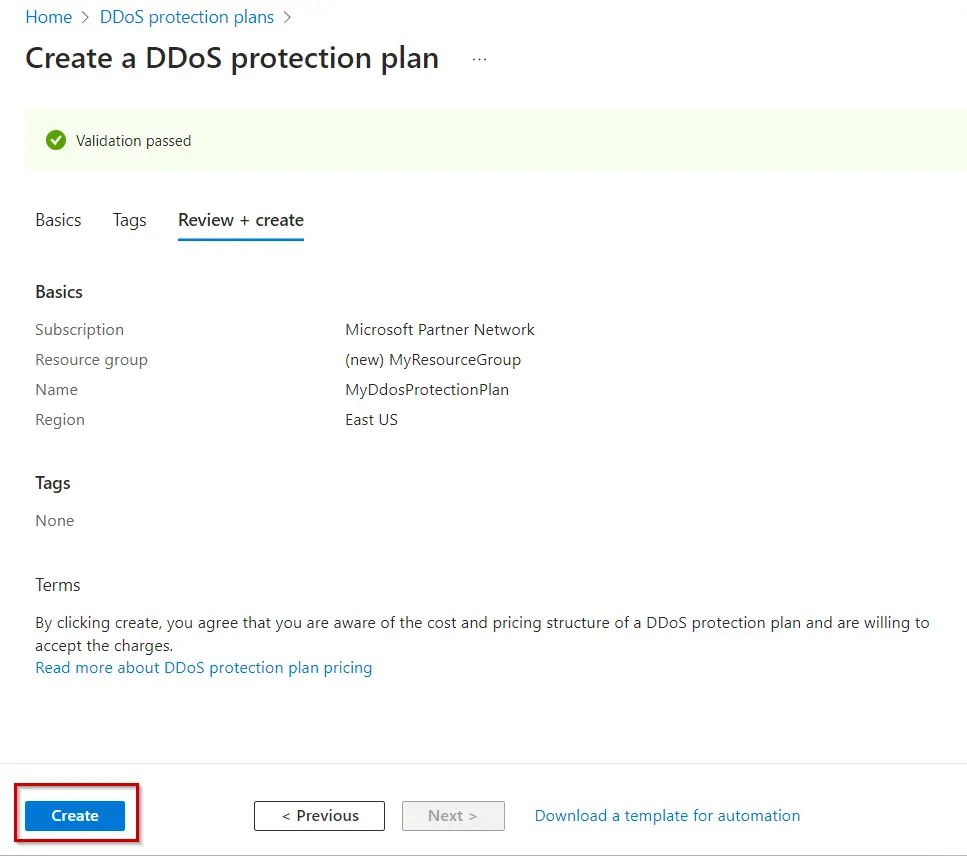The width and height of the screenshot is (967, 856).
Task: Click the chevron after DDoS protection plans
Action: tap(287, 17)
